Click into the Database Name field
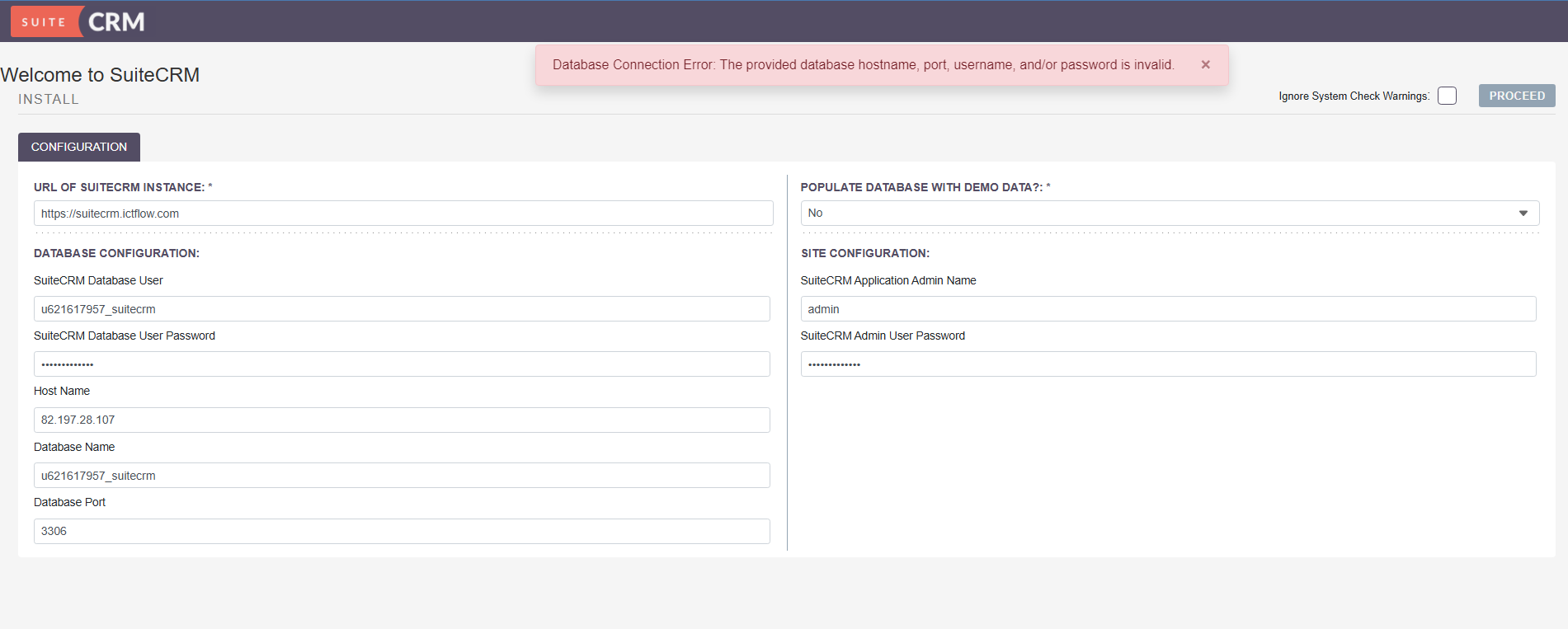The height and width of the screenshot is (629, 1568). point(402,476)
